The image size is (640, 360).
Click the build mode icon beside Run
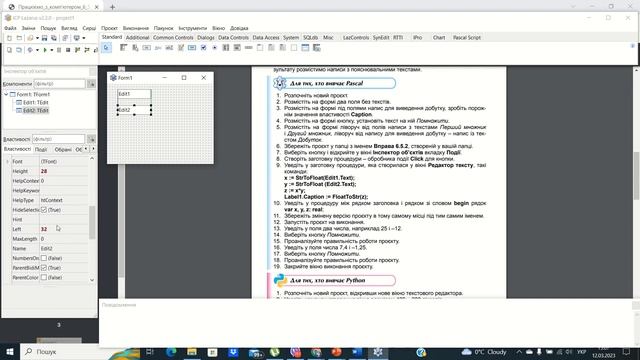tap(30, 50)
